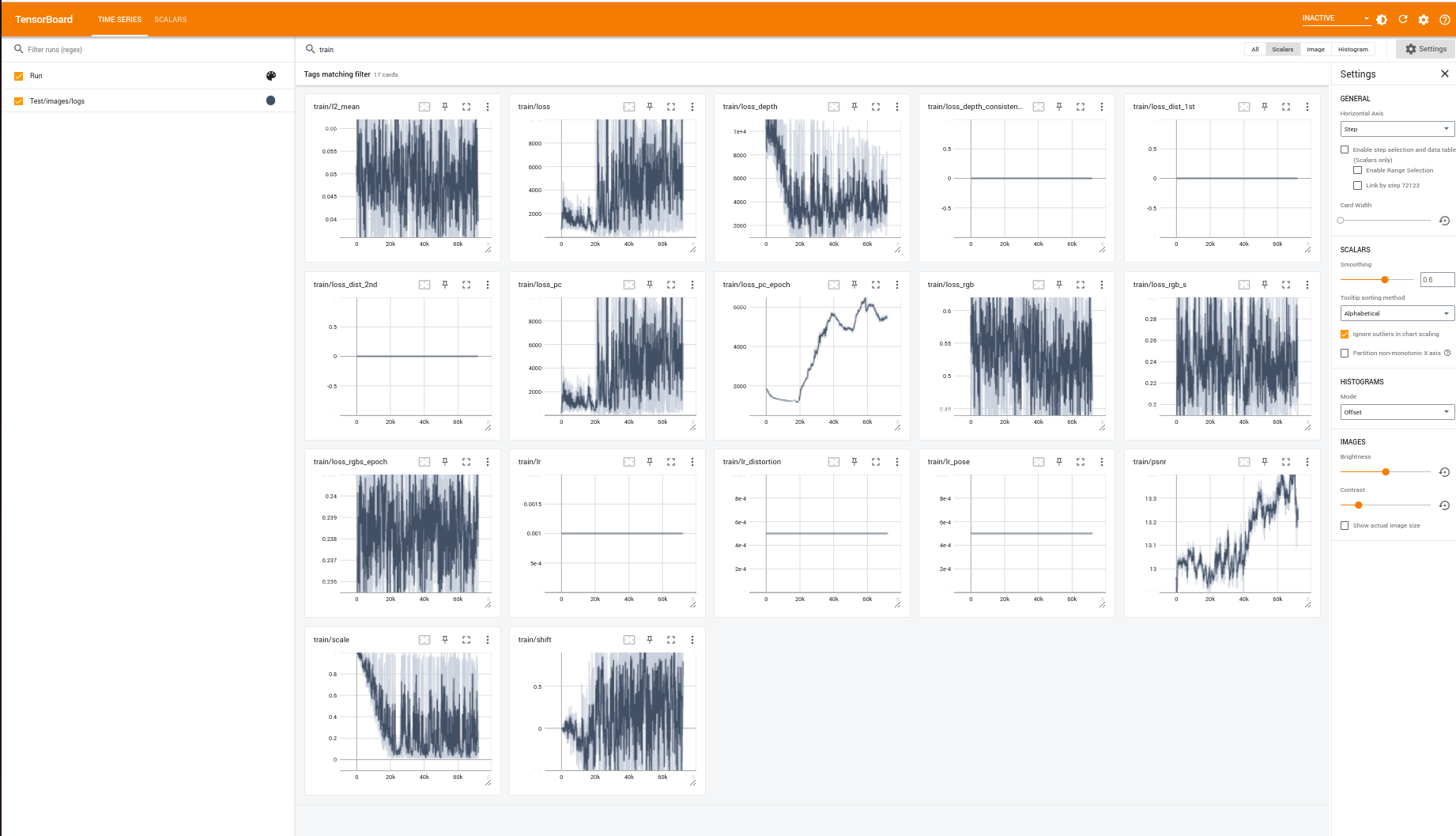This screenshot has width=1456, height=836.
Task: Enable Partition non-monotonic X axis
Action: pyautogui.click(x=1345, y=353)
